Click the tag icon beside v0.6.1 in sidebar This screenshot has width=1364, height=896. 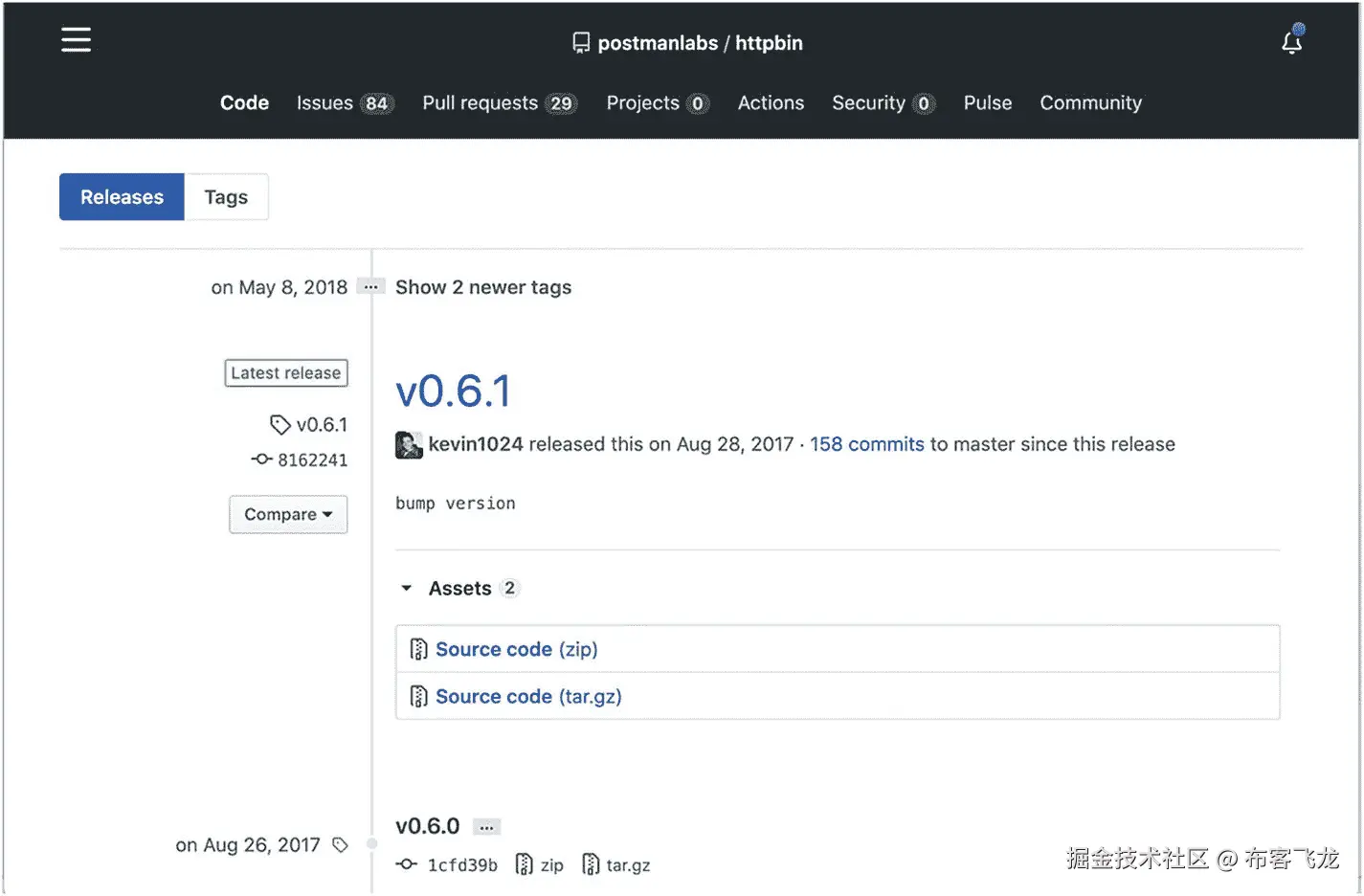coord(280,425)
